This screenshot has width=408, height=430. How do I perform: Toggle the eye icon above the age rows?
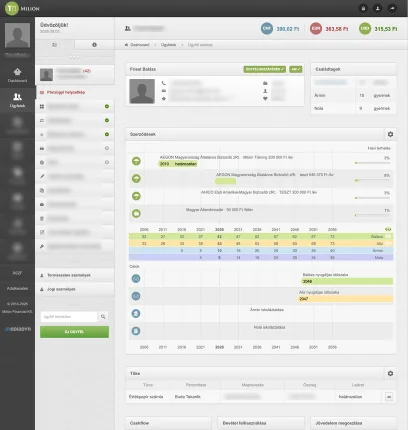coord(388,230)
